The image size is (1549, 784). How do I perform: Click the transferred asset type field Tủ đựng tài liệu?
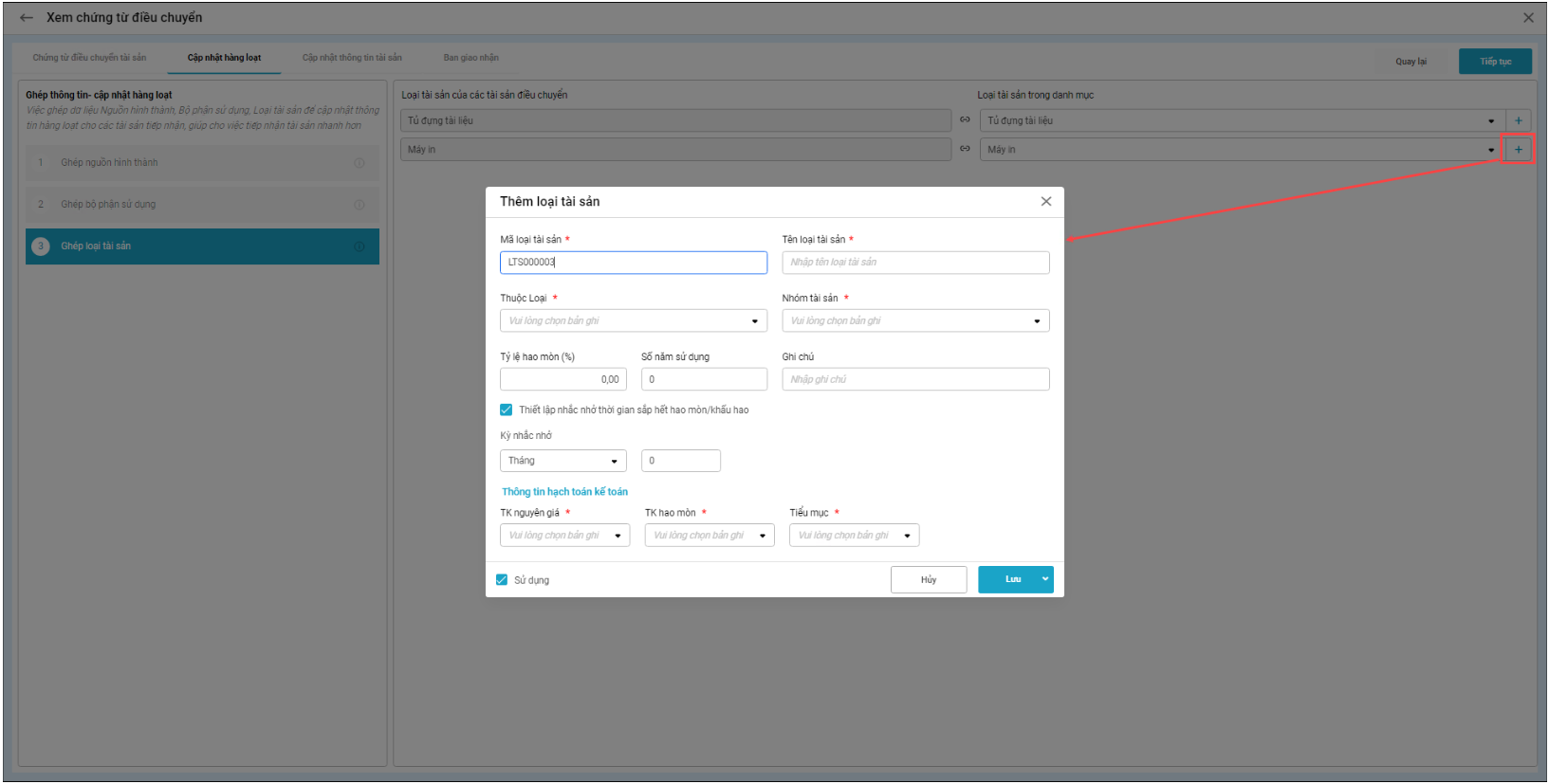[x=676, y=120]
